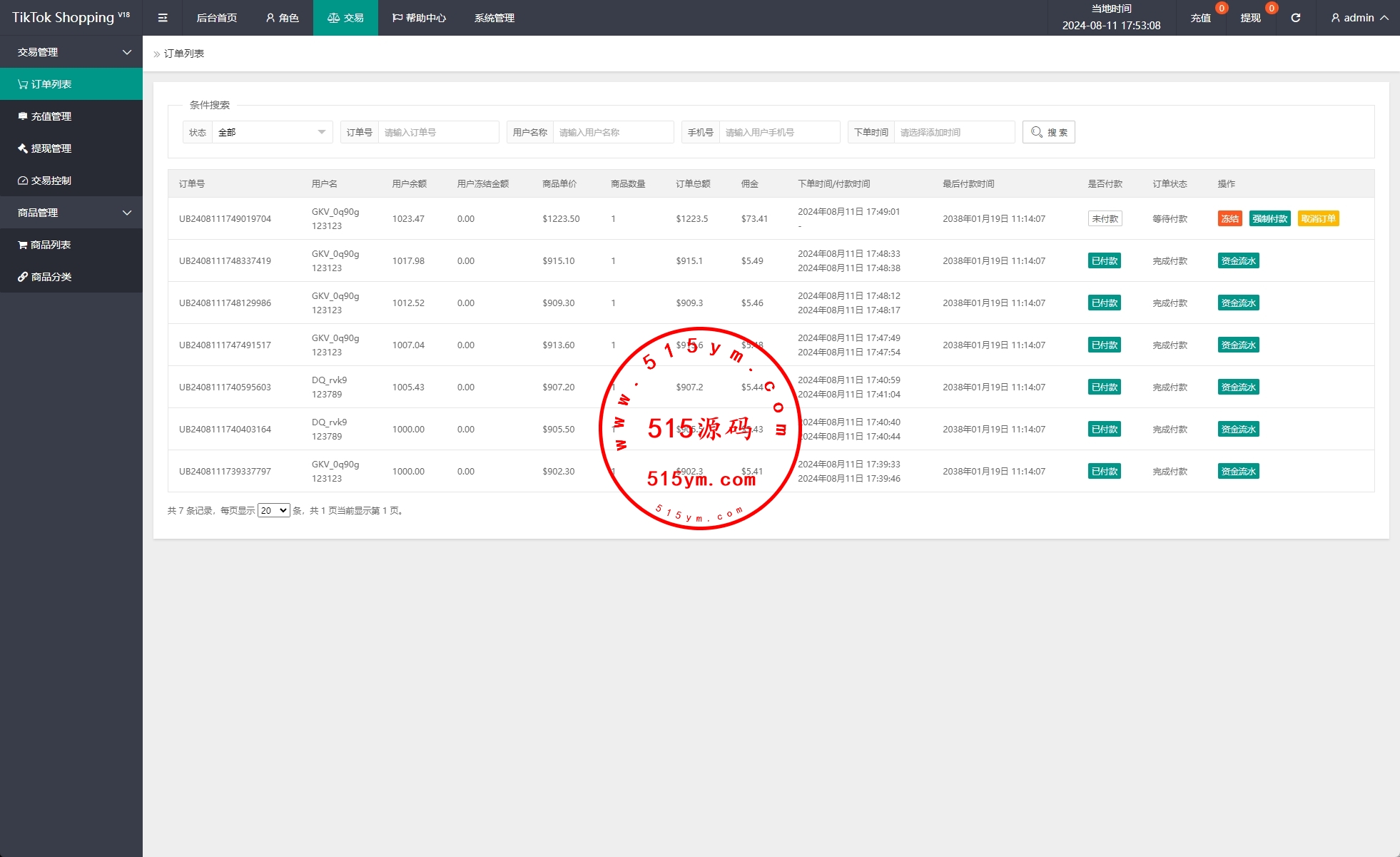Collapse the 商品管理 sidebar group
Image resolution: width=1400 pixels, height=857 pixels.
click(127, 213)
